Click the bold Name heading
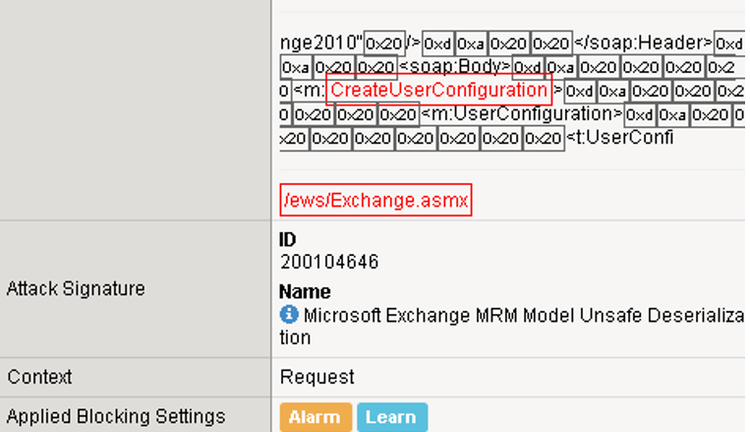The height and width of the screenshot is (432, 750). pos(305,292)
